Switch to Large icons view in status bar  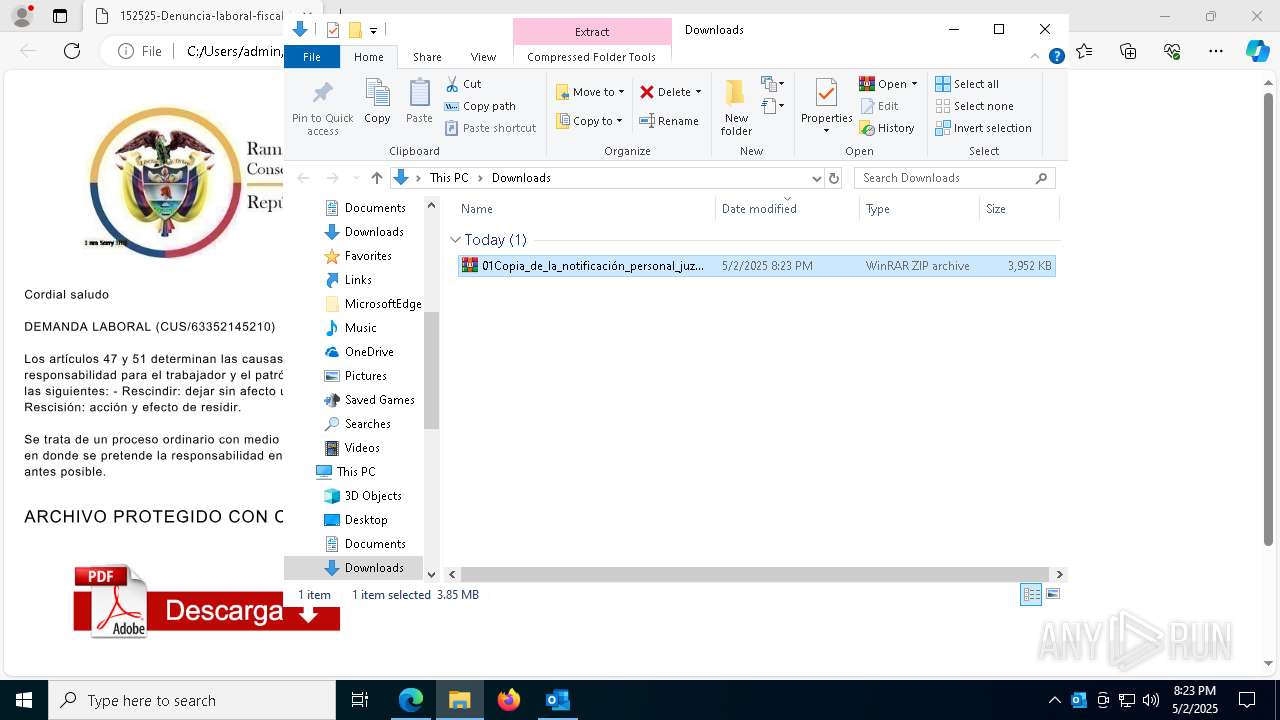pyautogui.click(x=1052, y=594)
